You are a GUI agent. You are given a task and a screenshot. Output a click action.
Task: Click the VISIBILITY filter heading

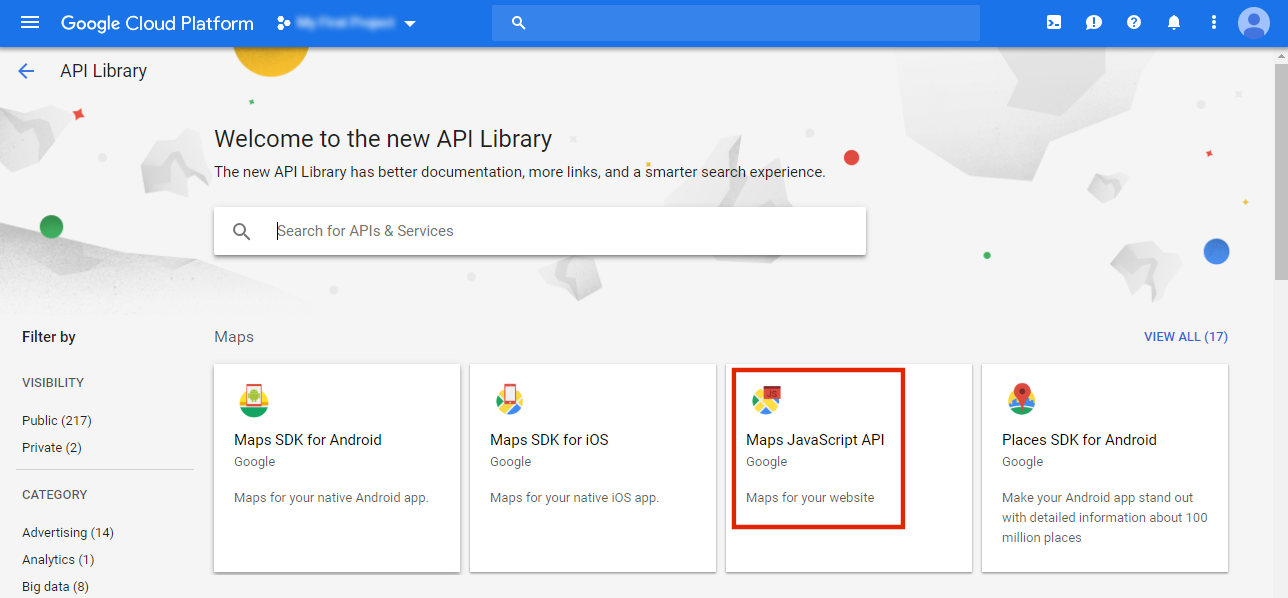(53, 383)
